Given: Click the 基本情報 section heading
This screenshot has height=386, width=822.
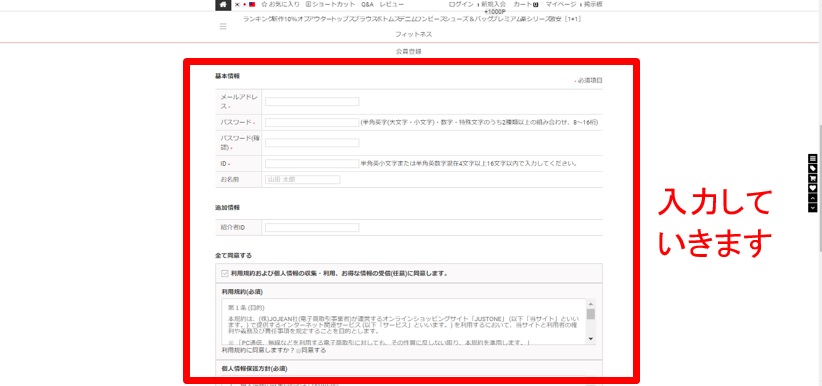Looking at the screenshot, I should click(x=228, y=76).
